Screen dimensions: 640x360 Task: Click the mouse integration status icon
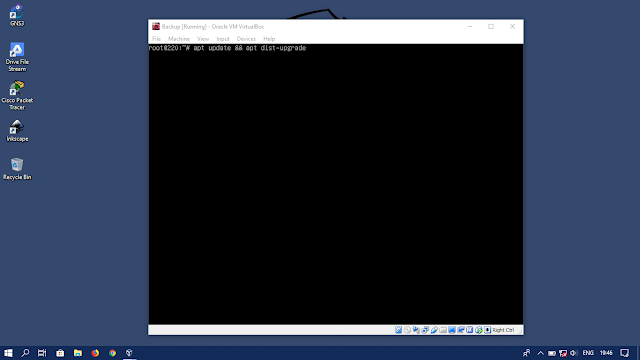tap(478, 330)
